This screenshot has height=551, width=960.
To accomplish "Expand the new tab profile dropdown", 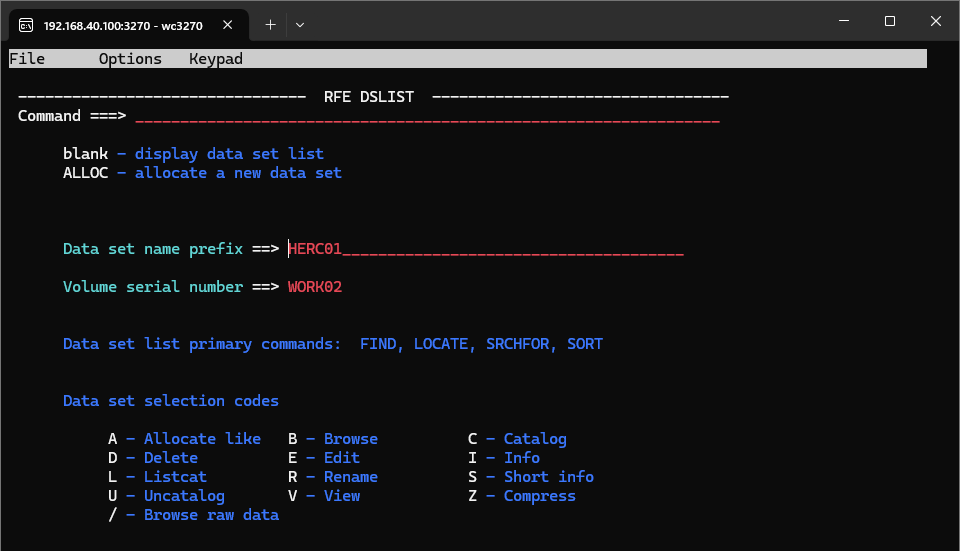I will (x=300, y=25).
